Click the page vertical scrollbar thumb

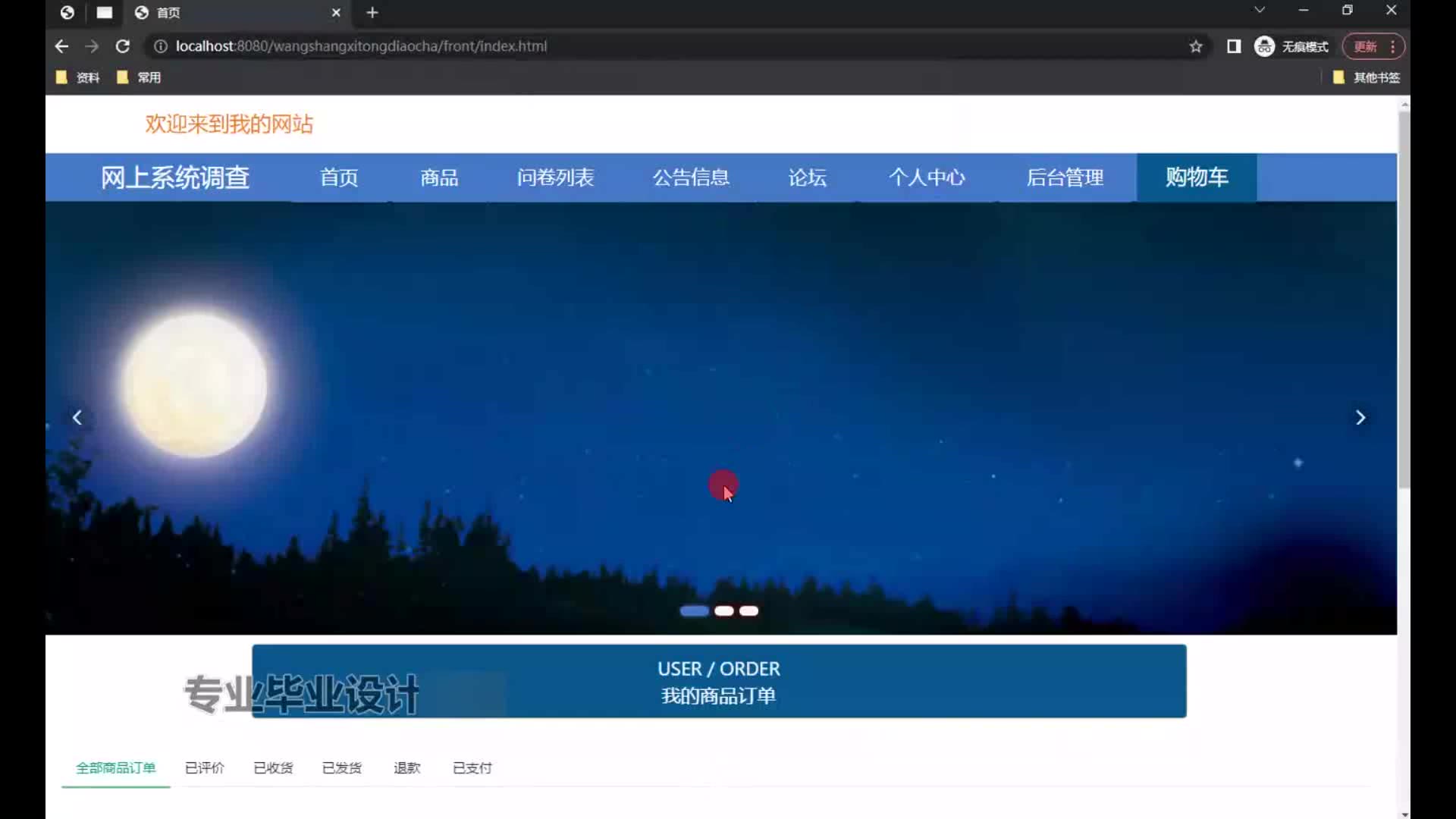click(x=1404, y=300)
